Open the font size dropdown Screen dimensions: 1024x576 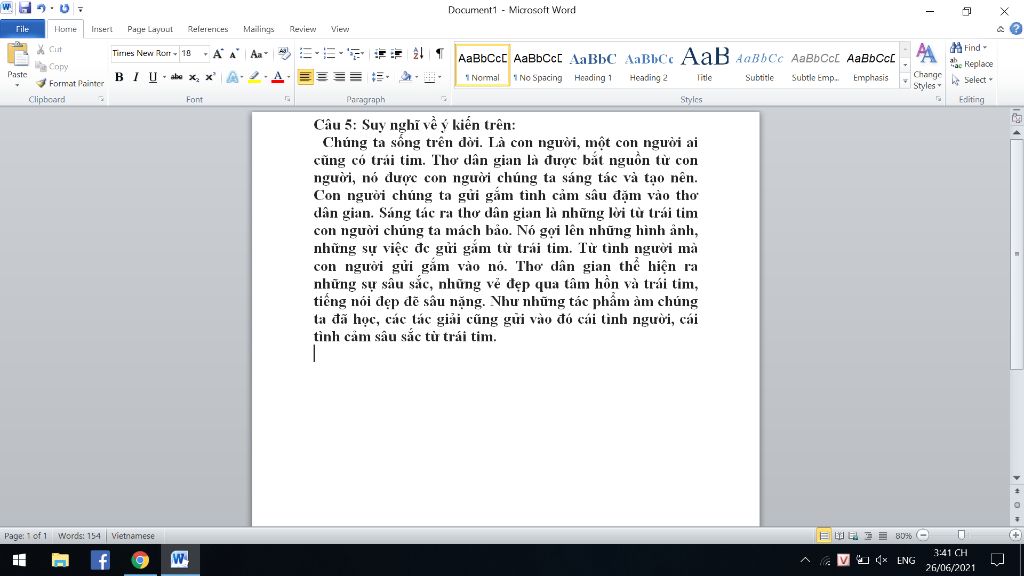205,54
